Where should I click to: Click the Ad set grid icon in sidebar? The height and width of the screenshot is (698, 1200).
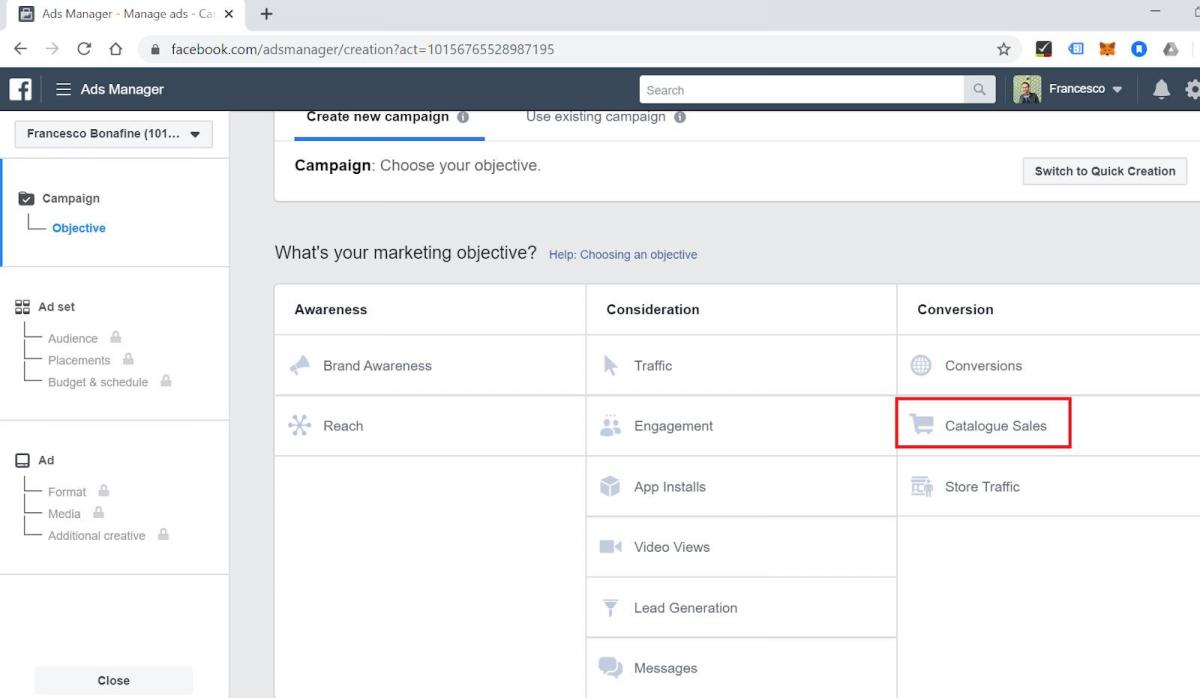tap(23, 307)
